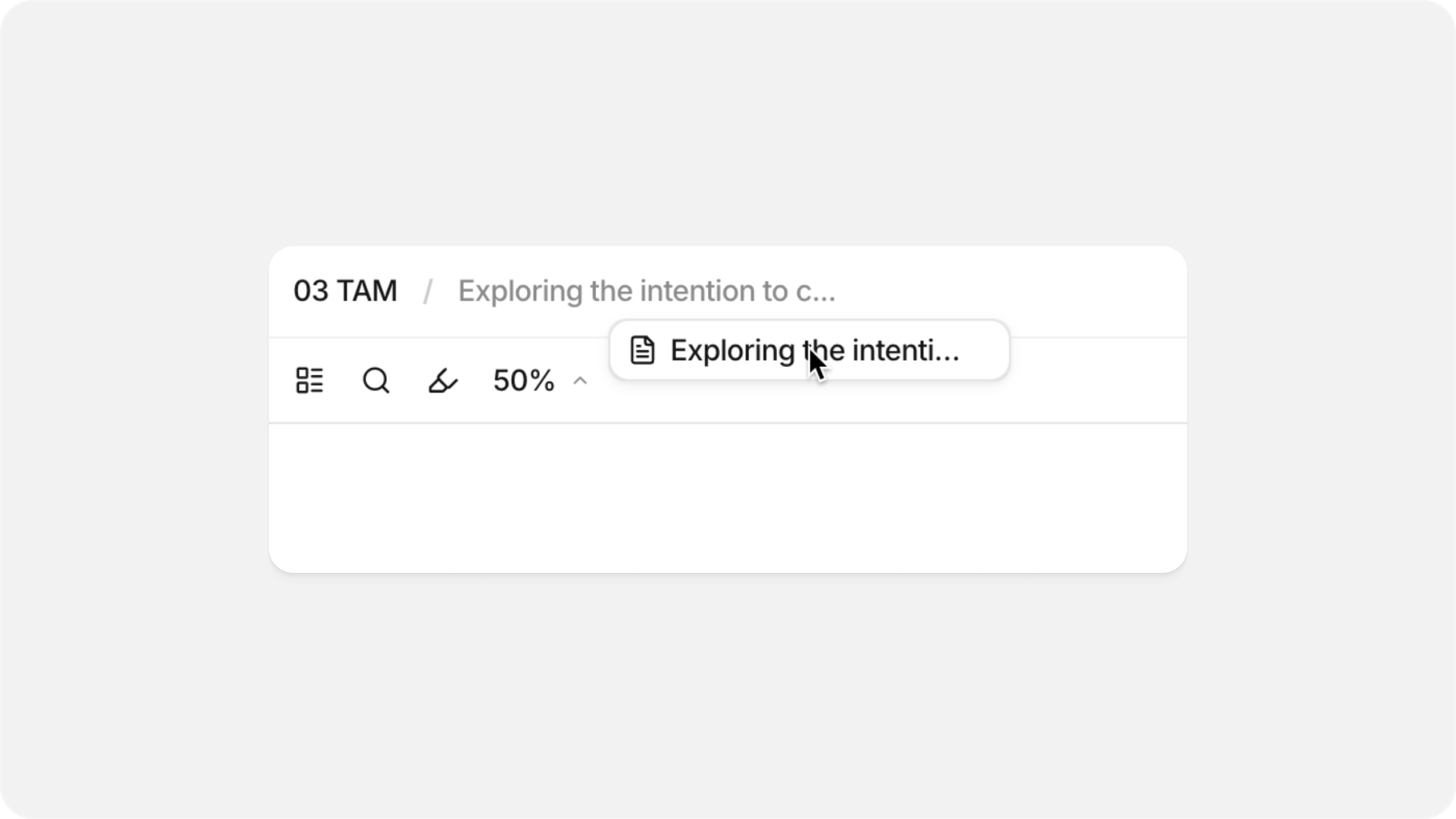
Task: Select the highlighter annotation tool
Action: tap(443, 381)
